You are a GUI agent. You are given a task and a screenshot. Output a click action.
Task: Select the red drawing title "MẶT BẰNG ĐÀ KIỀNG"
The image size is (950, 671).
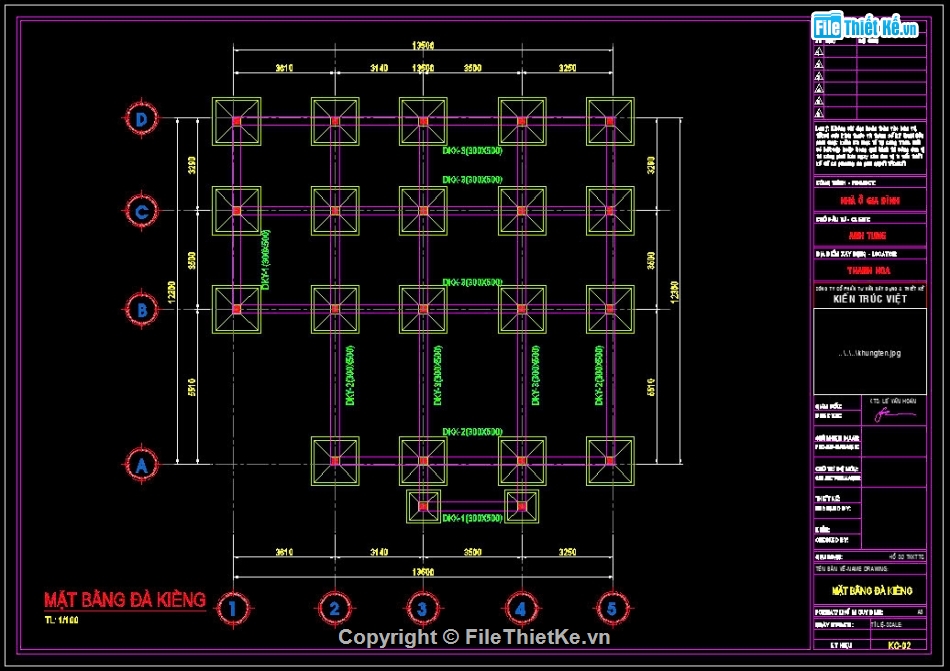[125, 600]
